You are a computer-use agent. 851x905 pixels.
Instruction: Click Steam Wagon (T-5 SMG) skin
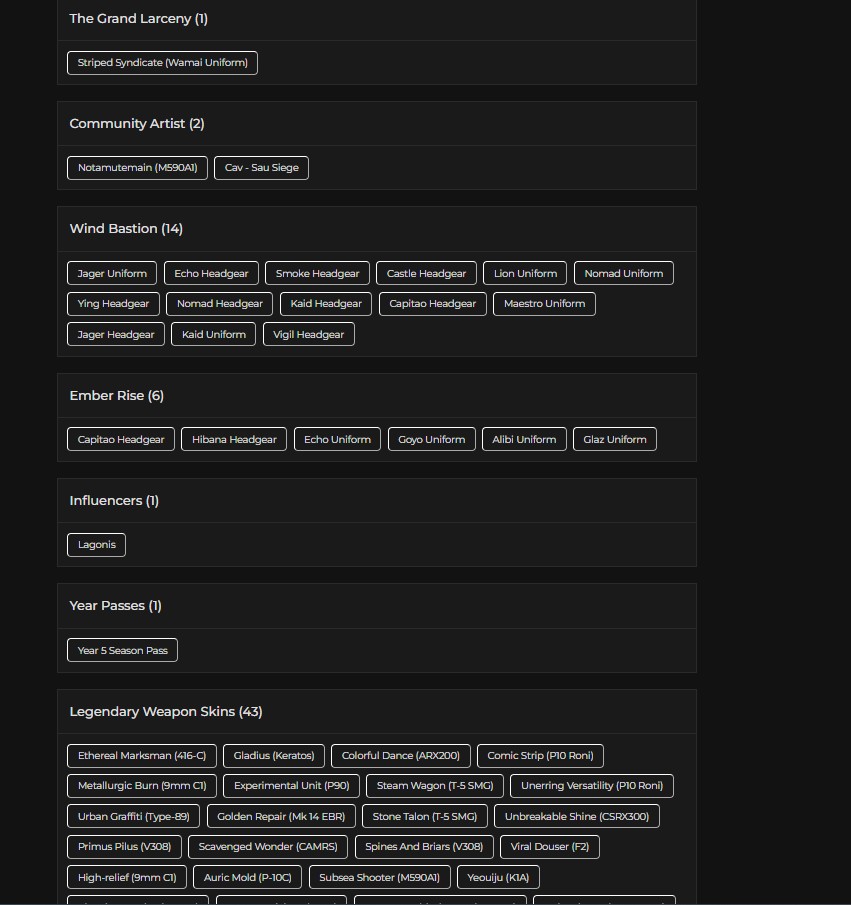[435, 786]
